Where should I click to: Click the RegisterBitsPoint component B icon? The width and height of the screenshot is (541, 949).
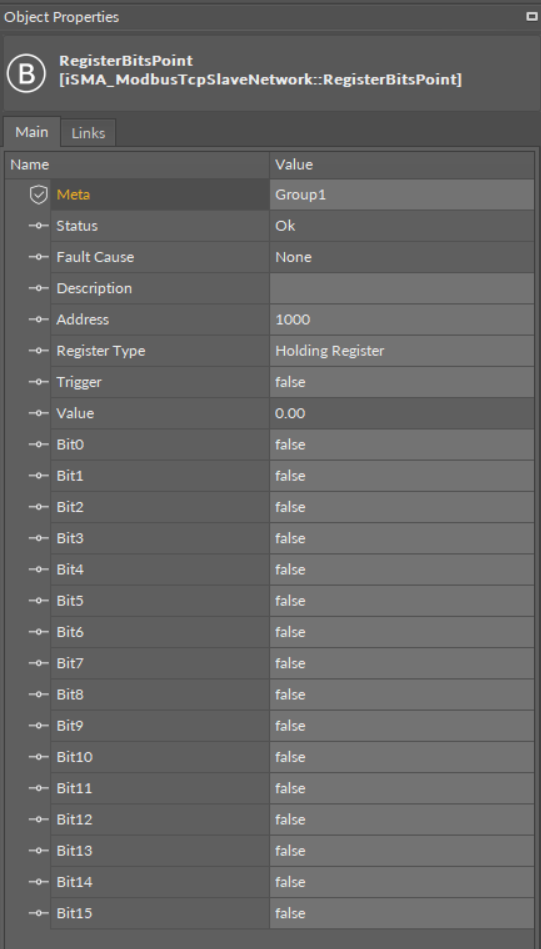click(x=26, y=73)
